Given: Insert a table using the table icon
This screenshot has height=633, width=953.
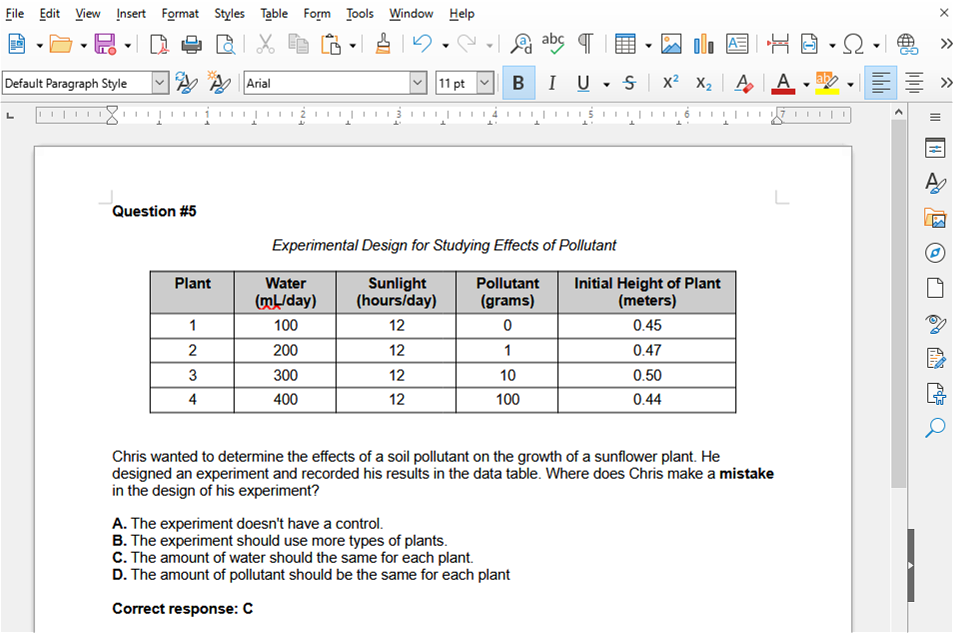Looking at the screenshot, I should pyautogui.click(x=625, y=44).
